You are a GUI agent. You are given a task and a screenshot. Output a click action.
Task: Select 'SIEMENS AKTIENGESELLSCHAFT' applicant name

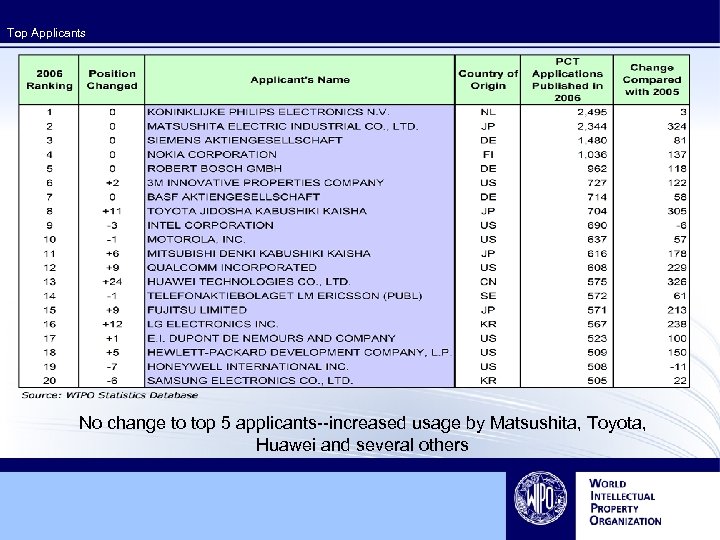tap(245, 141)
